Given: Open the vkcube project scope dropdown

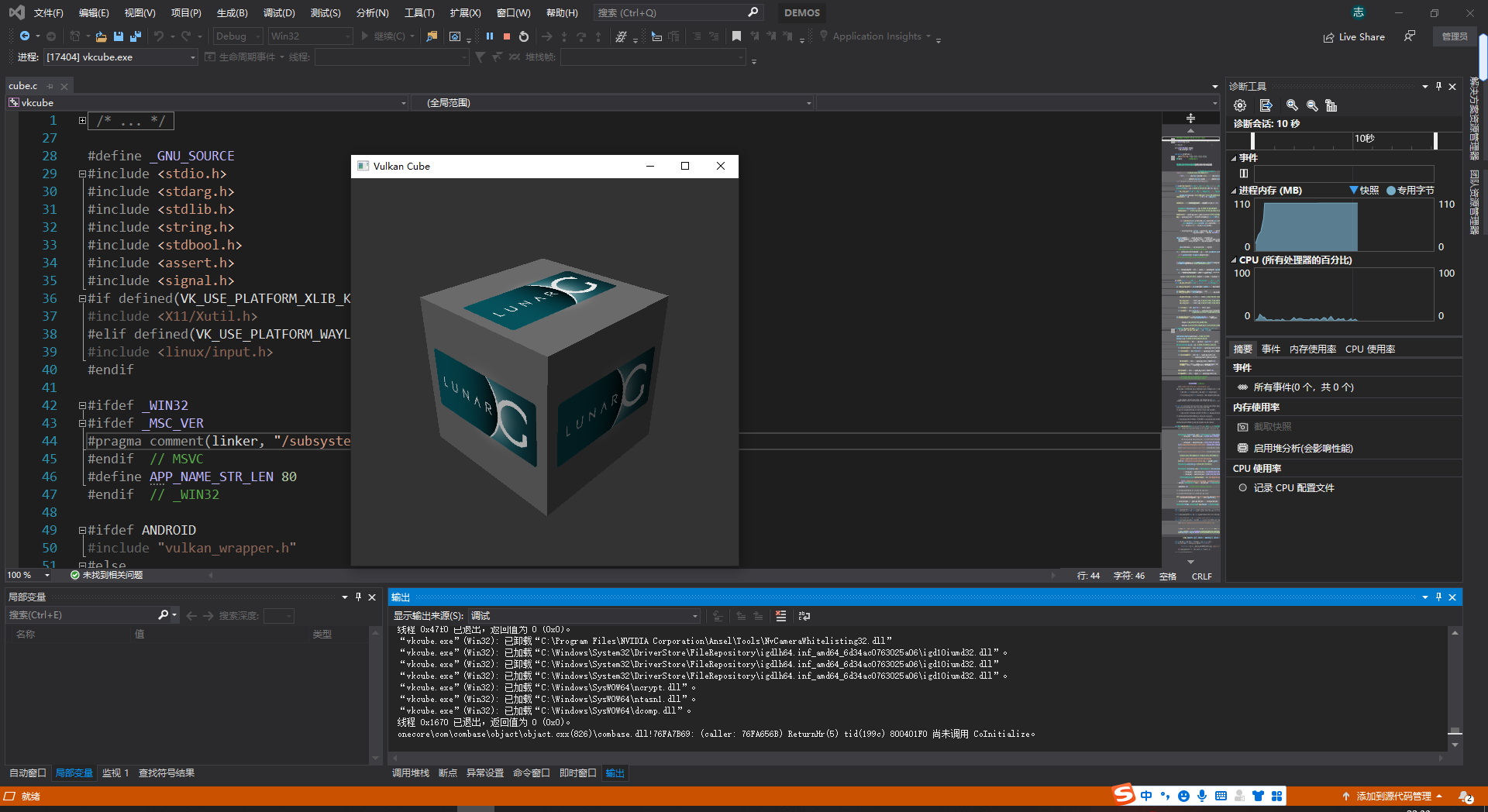Looking at the screenshot, I should 208,103.
